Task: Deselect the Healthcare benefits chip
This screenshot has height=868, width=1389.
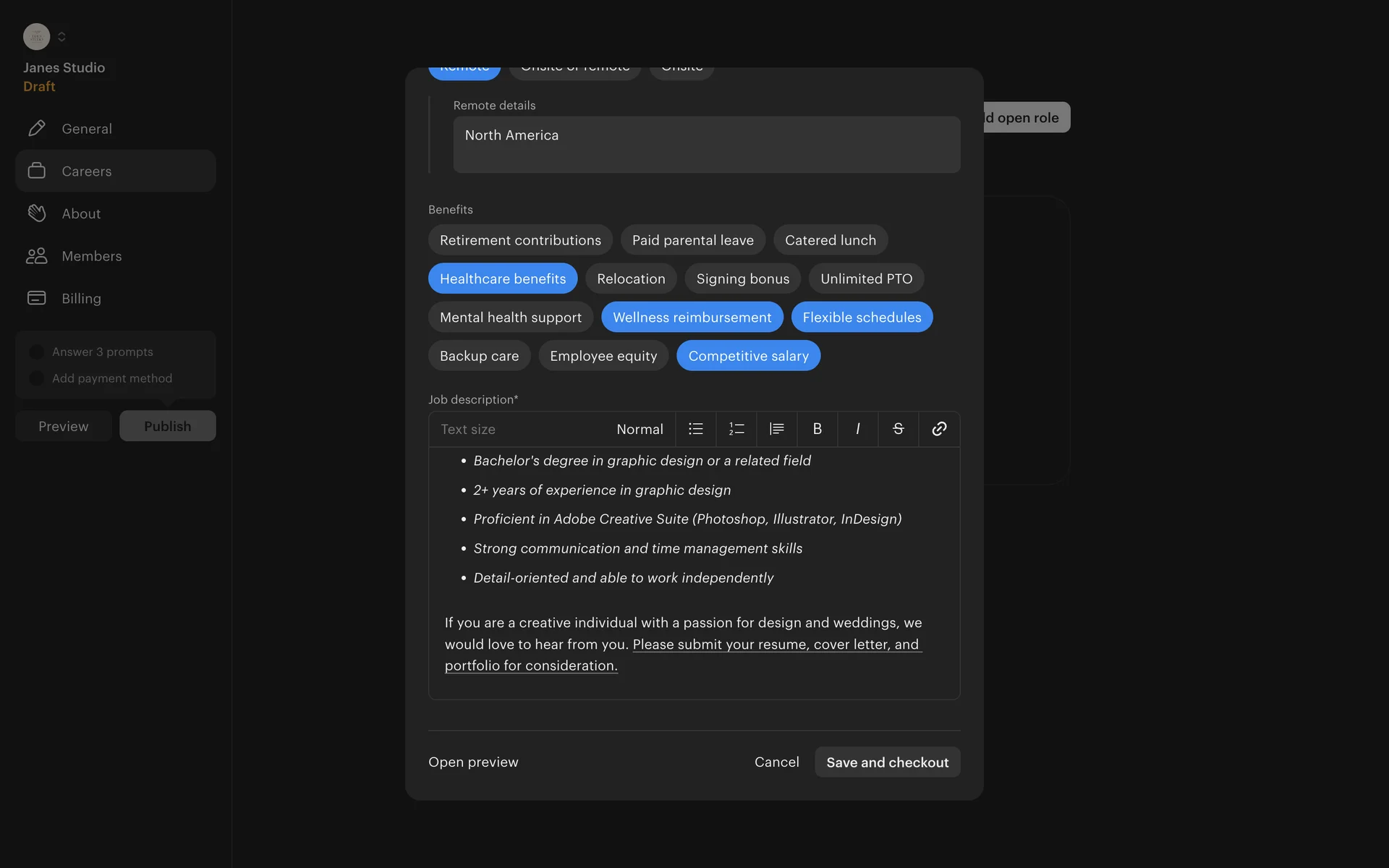Action: [502, 278]
